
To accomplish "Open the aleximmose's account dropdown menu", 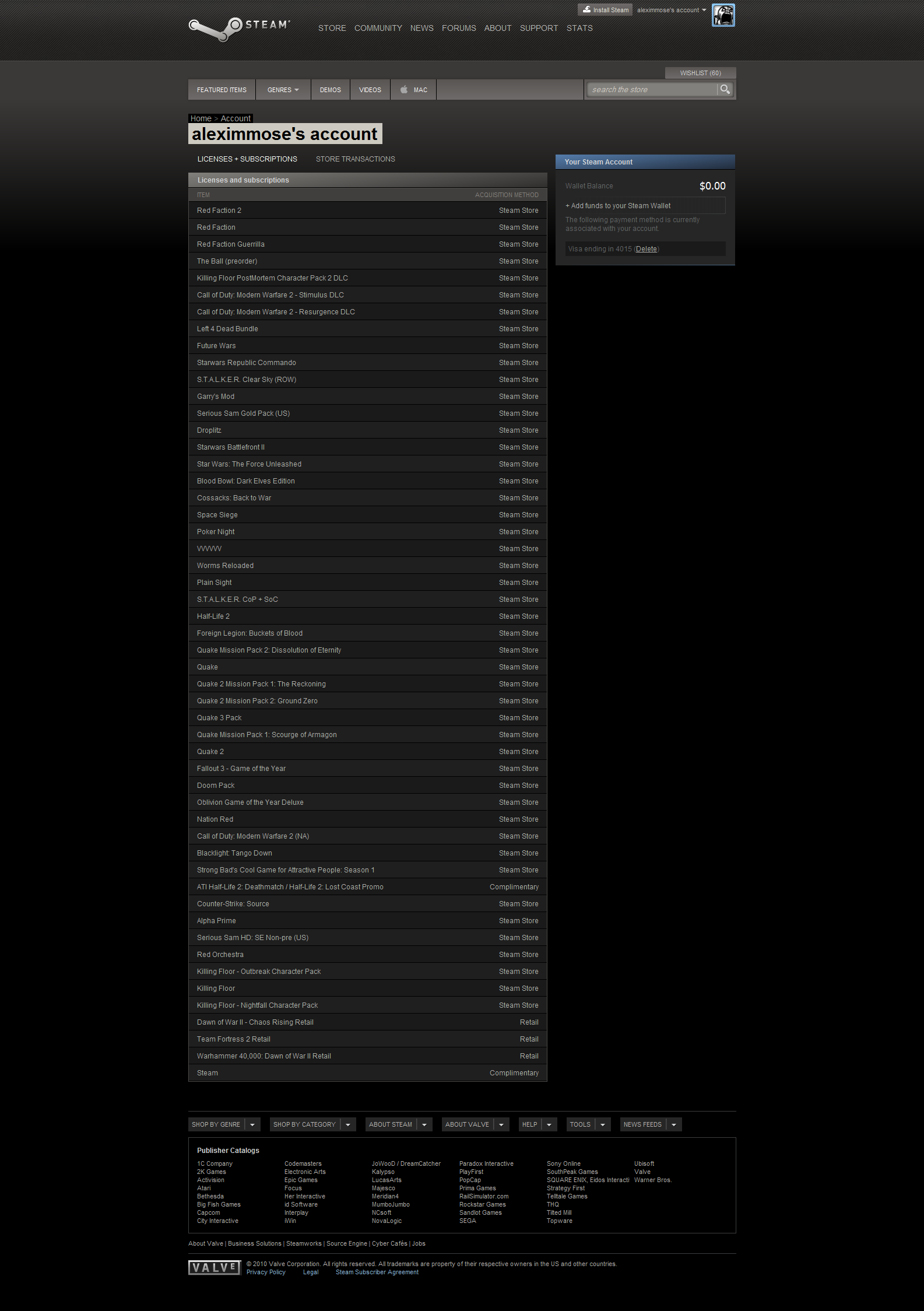I will click(671, 10).
